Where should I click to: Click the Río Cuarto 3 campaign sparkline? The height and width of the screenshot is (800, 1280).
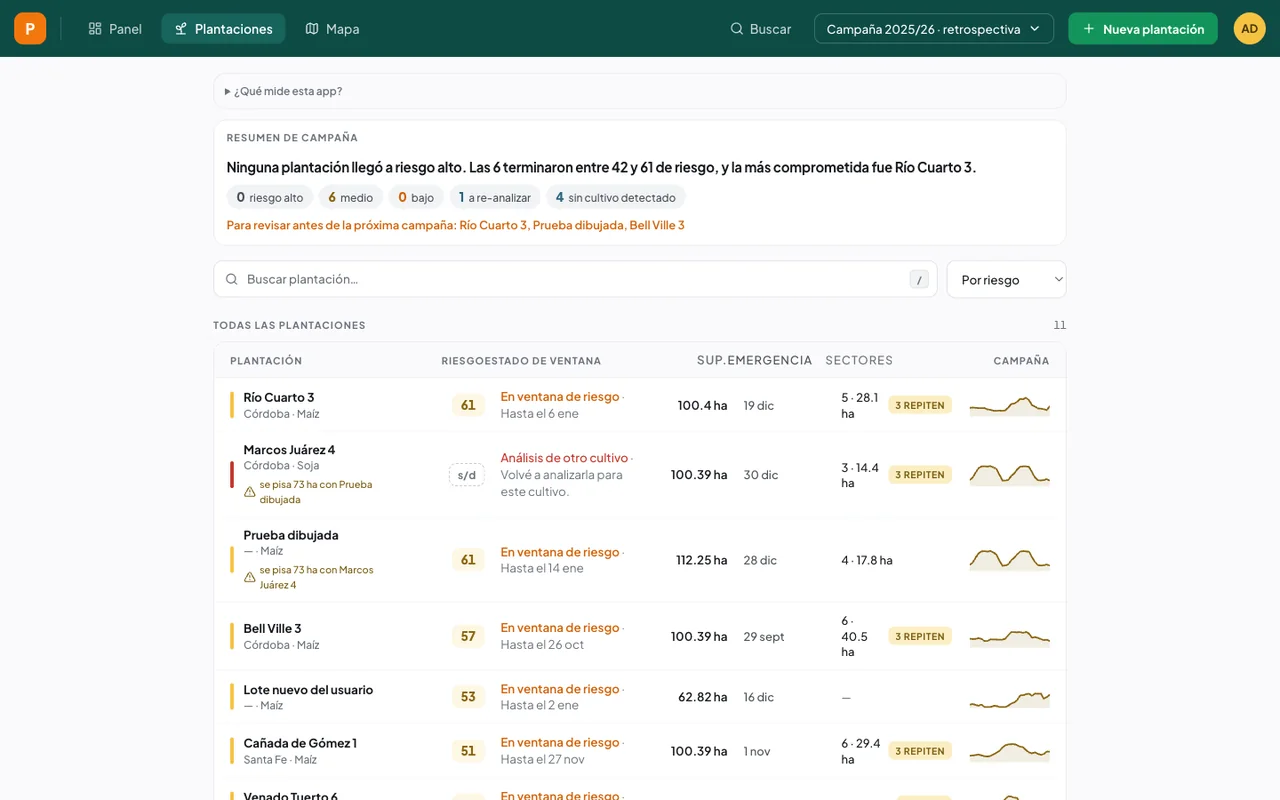coord(1010,405)
